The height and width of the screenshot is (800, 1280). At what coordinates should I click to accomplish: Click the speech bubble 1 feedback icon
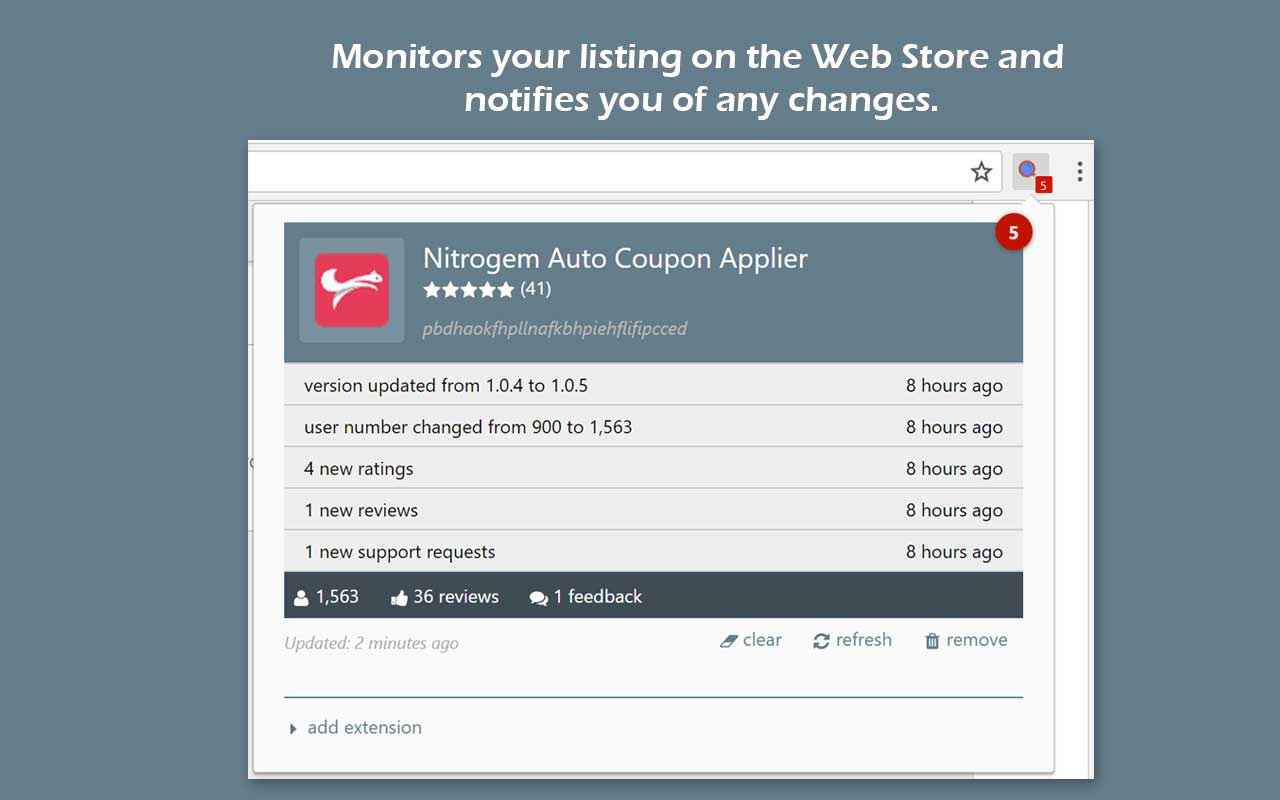click(539, 595)
